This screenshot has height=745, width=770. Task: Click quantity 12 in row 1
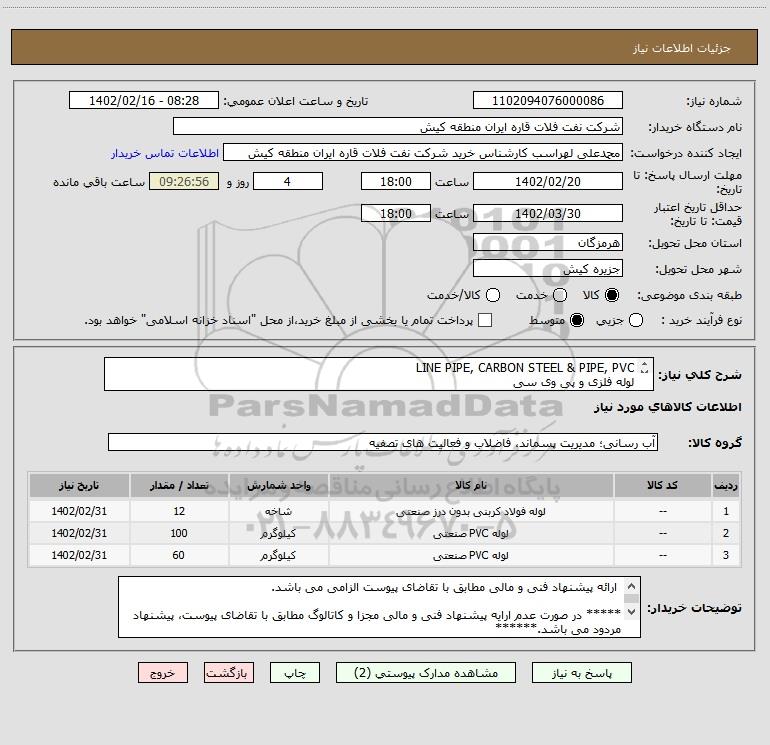tap(179, 511)
